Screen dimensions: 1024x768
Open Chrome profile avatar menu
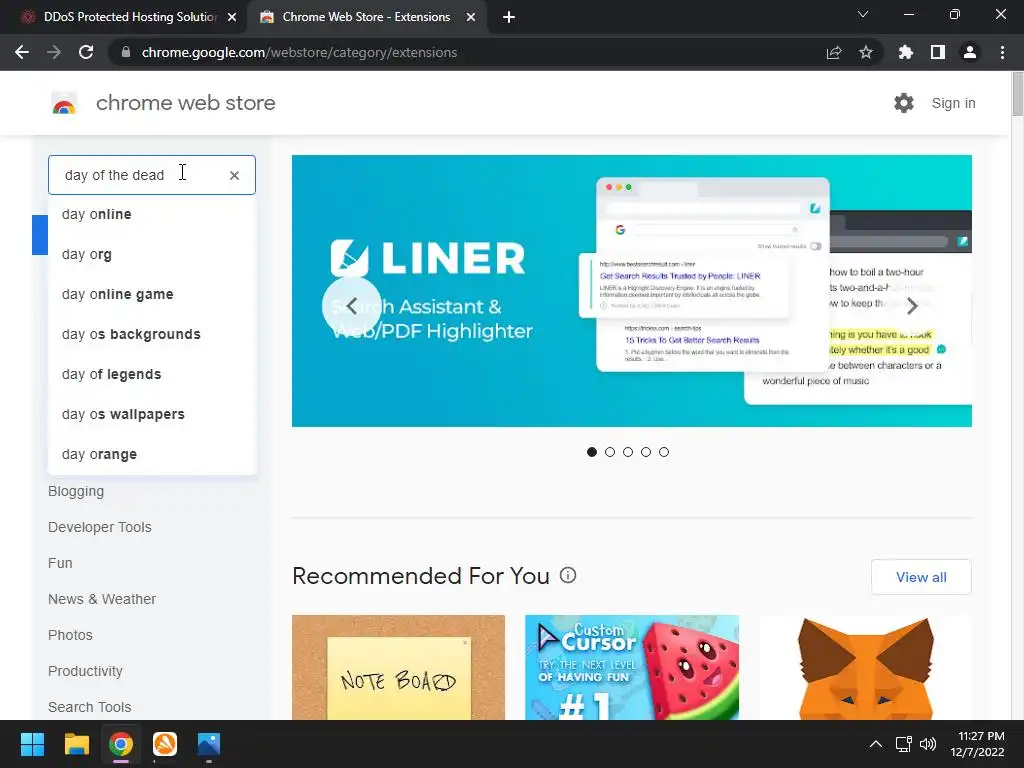coord(970,52)
